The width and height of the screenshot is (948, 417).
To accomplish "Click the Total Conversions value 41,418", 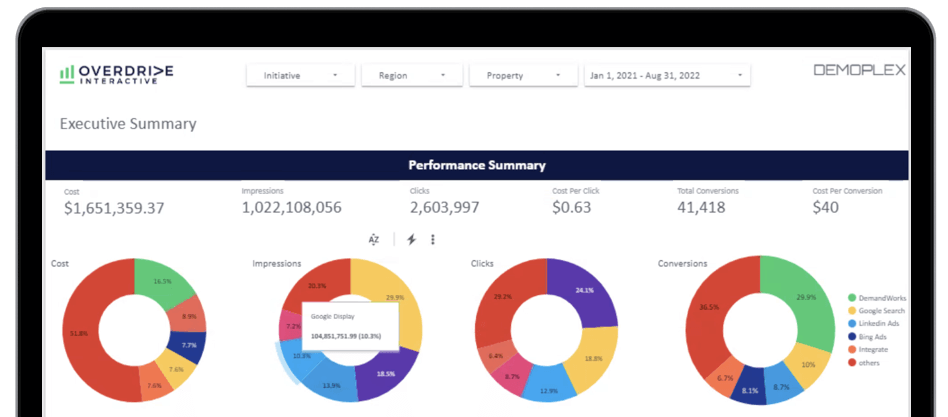I will pos(700,208).
